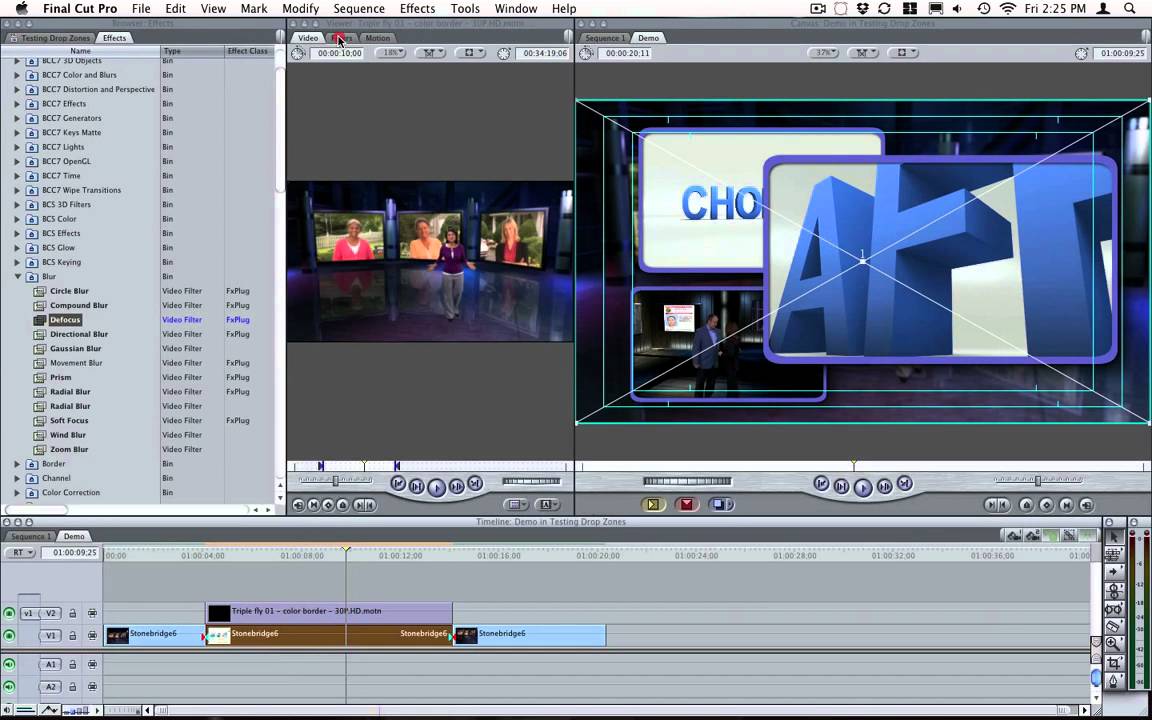Open the Modify menu

300,9
